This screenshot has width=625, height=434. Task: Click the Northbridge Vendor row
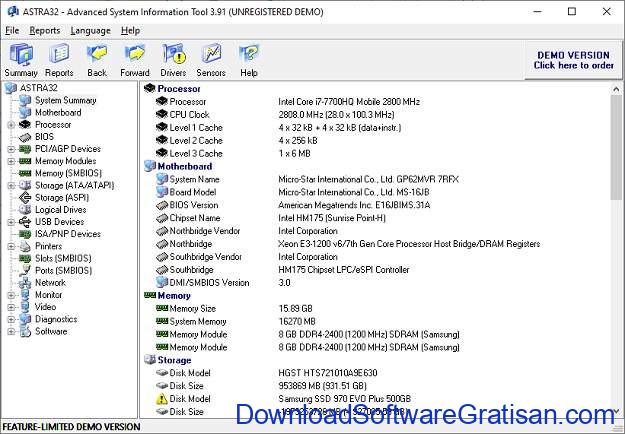click(x=247, y=231)
